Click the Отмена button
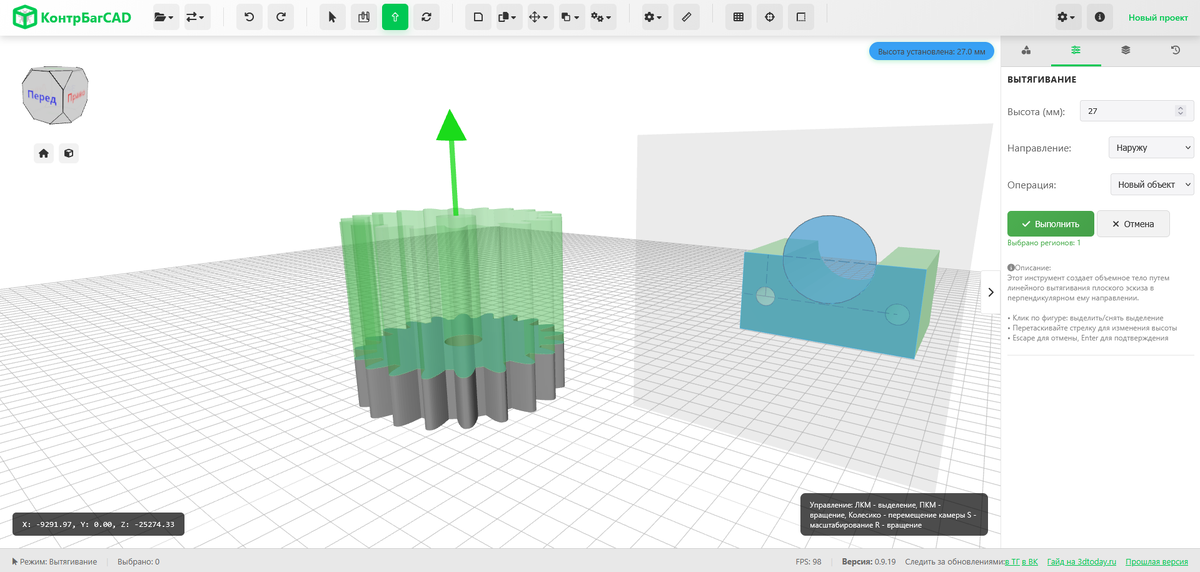The height and width of the screenshot is (572, 1200). pyautogui.click(x=1133, y=224)
